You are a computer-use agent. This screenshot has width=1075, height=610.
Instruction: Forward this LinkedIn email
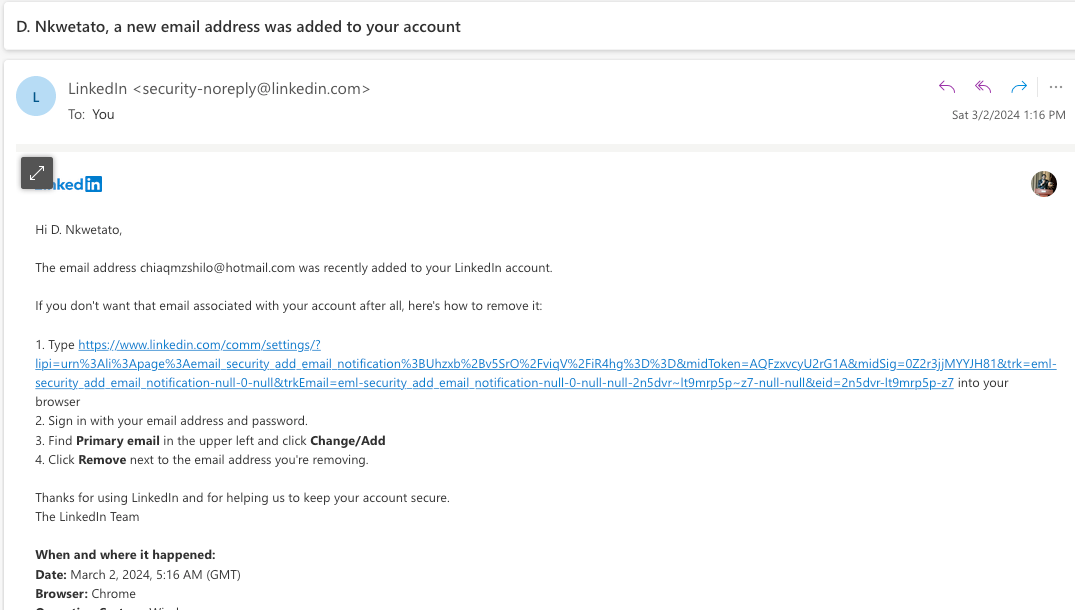point(1019,87)
